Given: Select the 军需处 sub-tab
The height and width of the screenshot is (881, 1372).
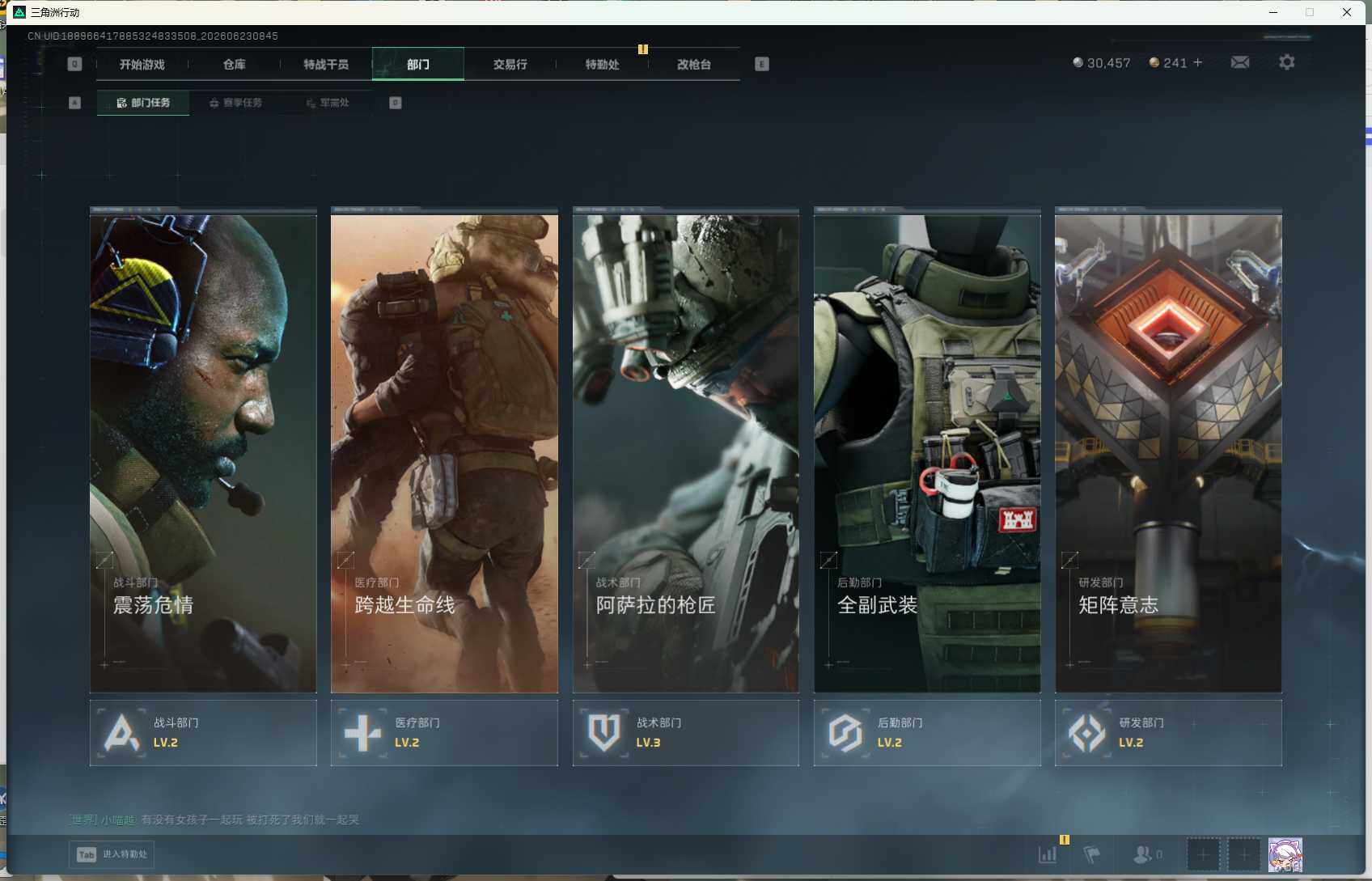Looking at the screenshot, I should (x=328, y=103).
